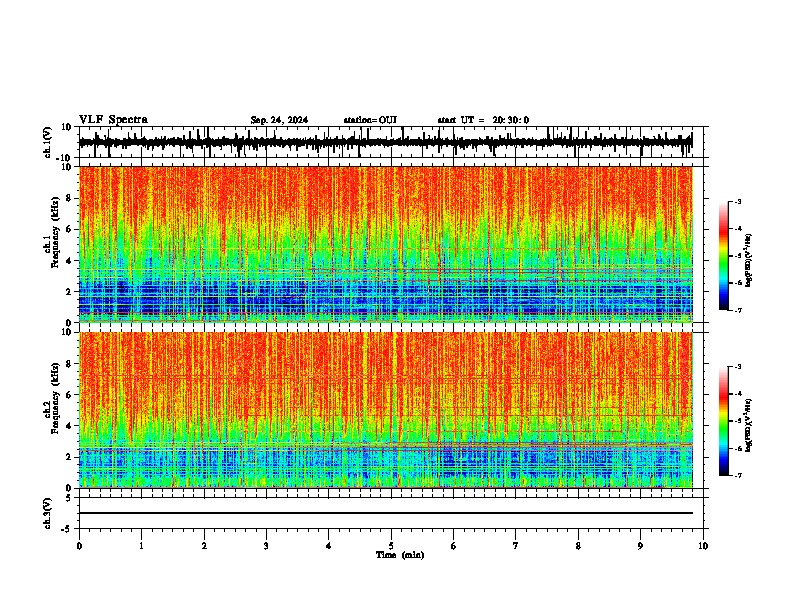The height and width of the screenshot is (612, 792).
Task: Click the ch.1 "Frequency (kHz)" axis label
Action: [54, 233]
